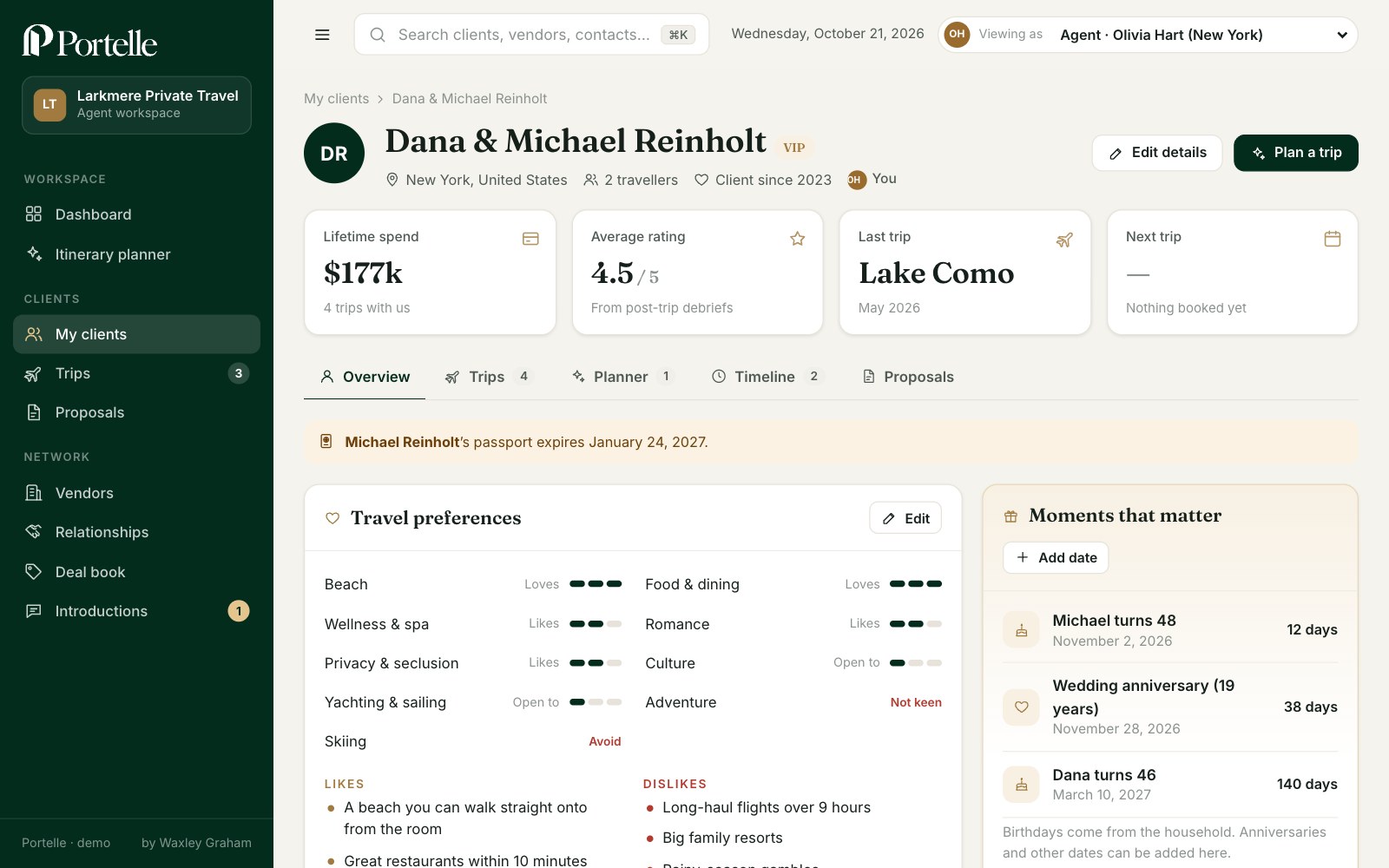Screen dimensions: 1389x868
Task: Select the Overview tab
Action: [x=365, y=377]
